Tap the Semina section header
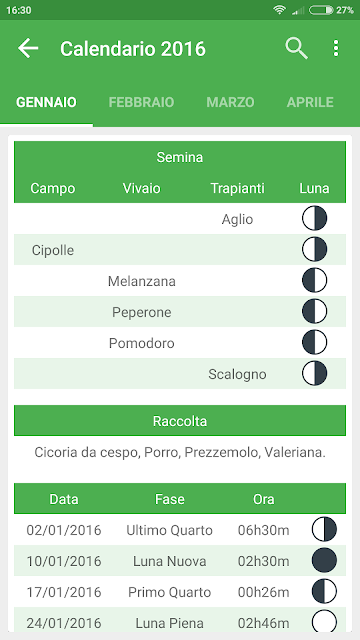 [180, 157]
